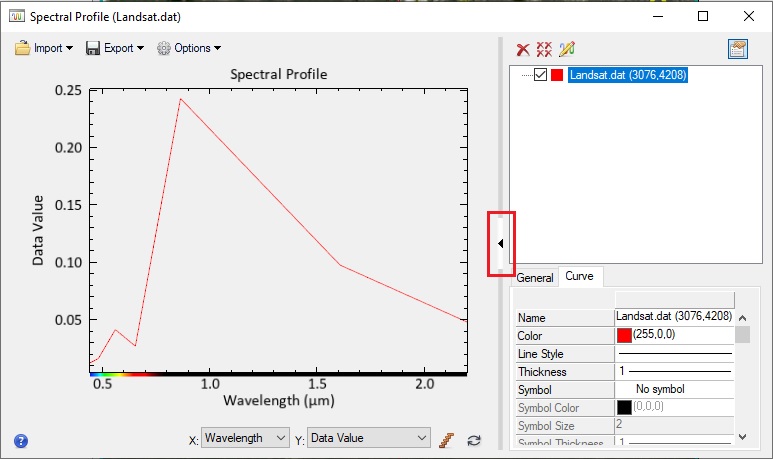Click the properties panel icon at top right
773x459 pixels.
tap(738, 49)
